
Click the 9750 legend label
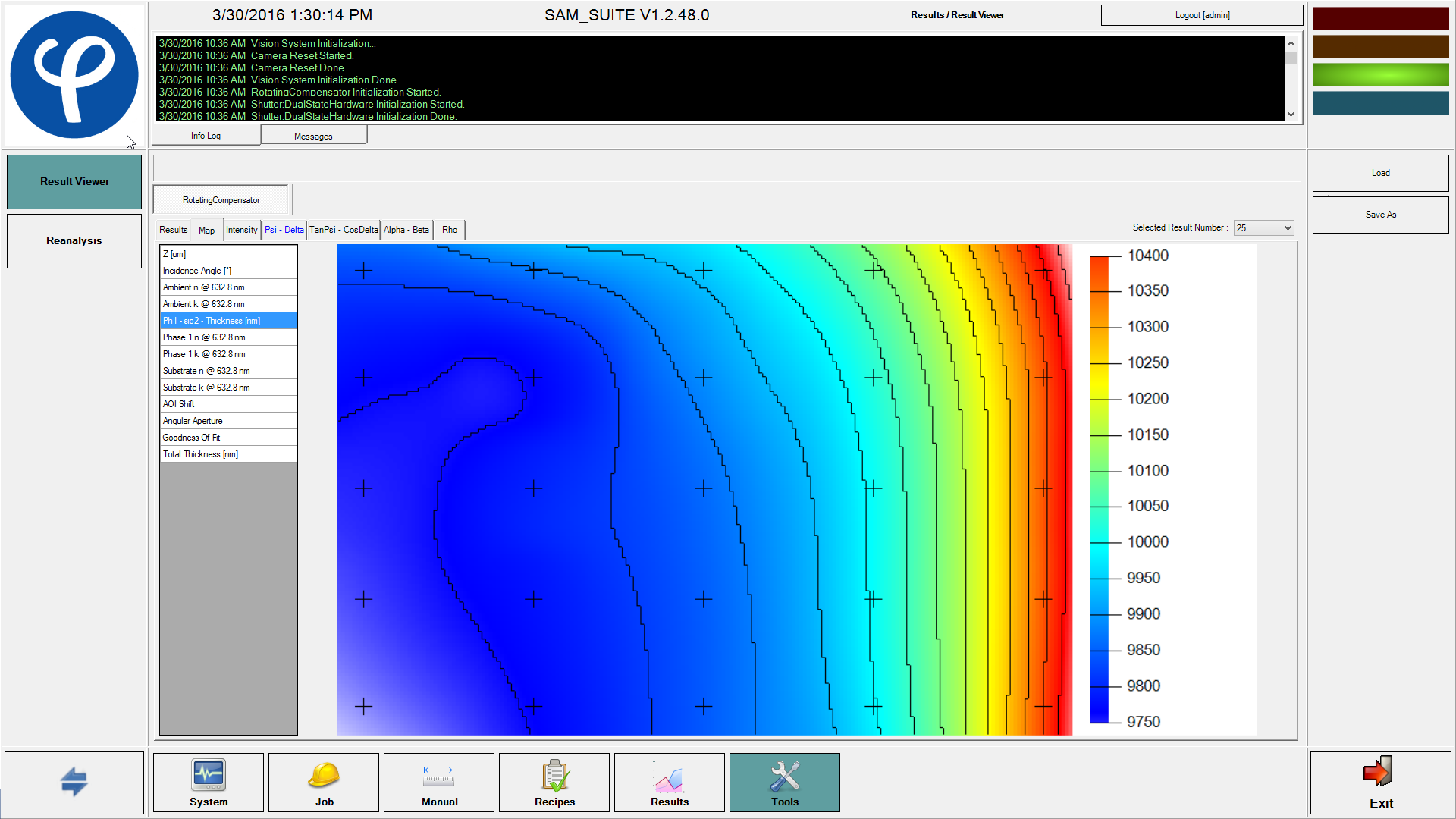click(1143, 722)
